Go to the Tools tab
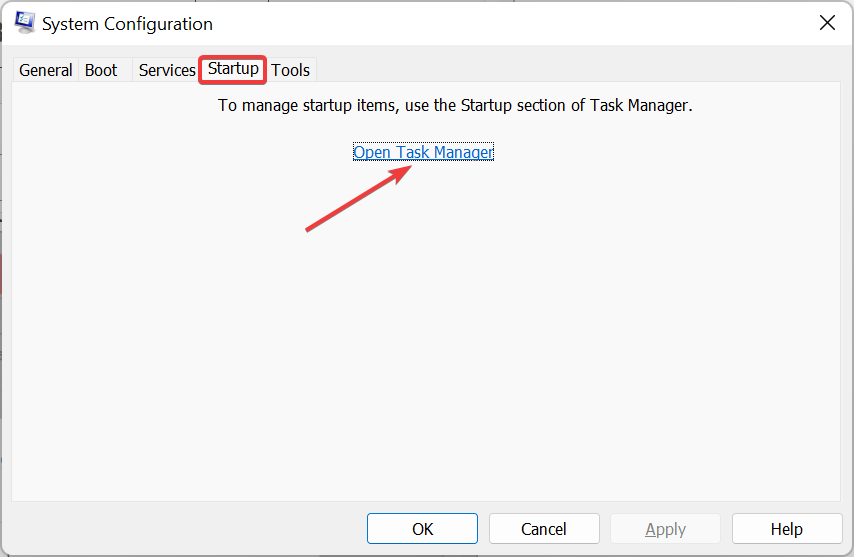This screenshot has height=557, width=854. (x=291, y=70)
